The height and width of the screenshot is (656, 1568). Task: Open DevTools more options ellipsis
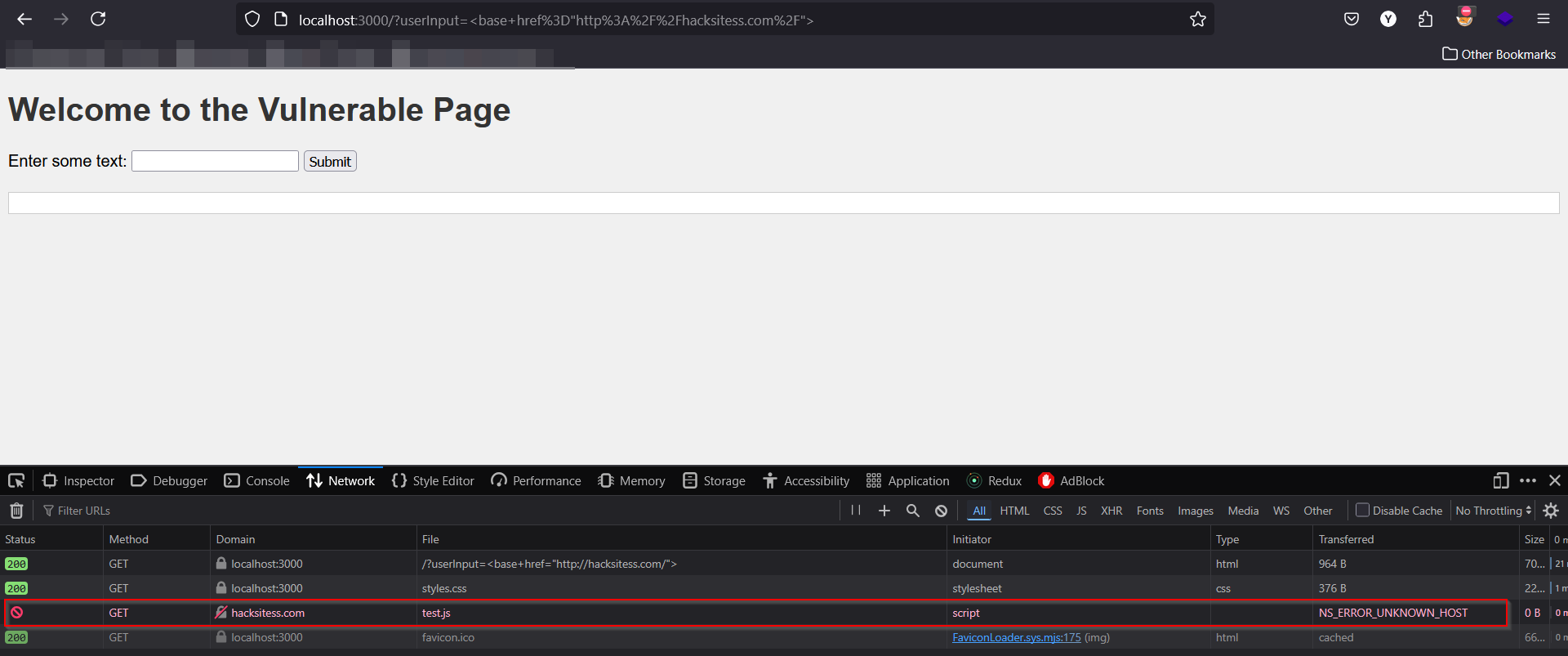[x=1528, y=480]
